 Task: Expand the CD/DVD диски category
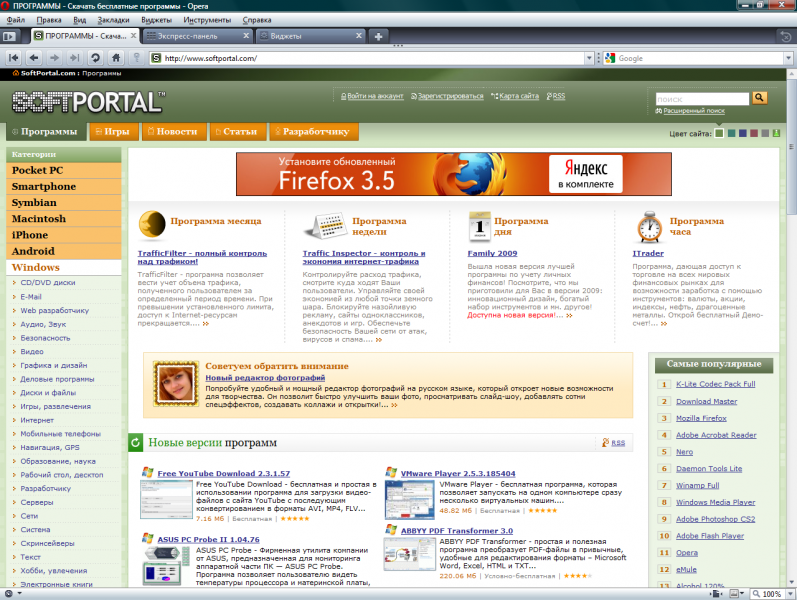(x=47, y=282)
